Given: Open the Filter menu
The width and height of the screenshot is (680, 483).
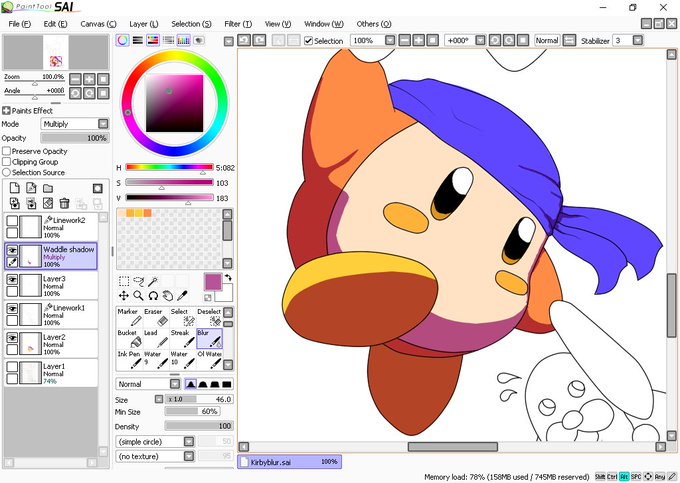Looking at the screenshot, I should click(238, 24).
